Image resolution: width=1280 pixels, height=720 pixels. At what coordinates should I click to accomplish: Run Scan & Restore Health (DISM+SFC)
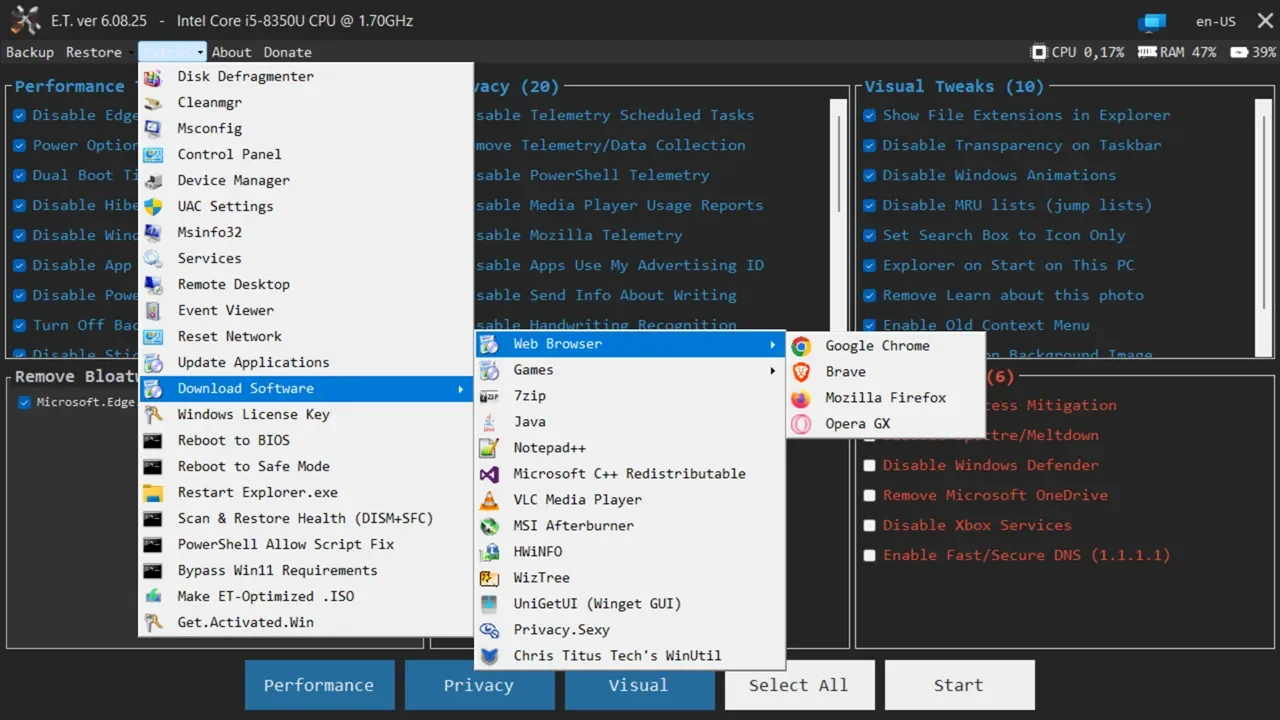[x=305, y=518]
